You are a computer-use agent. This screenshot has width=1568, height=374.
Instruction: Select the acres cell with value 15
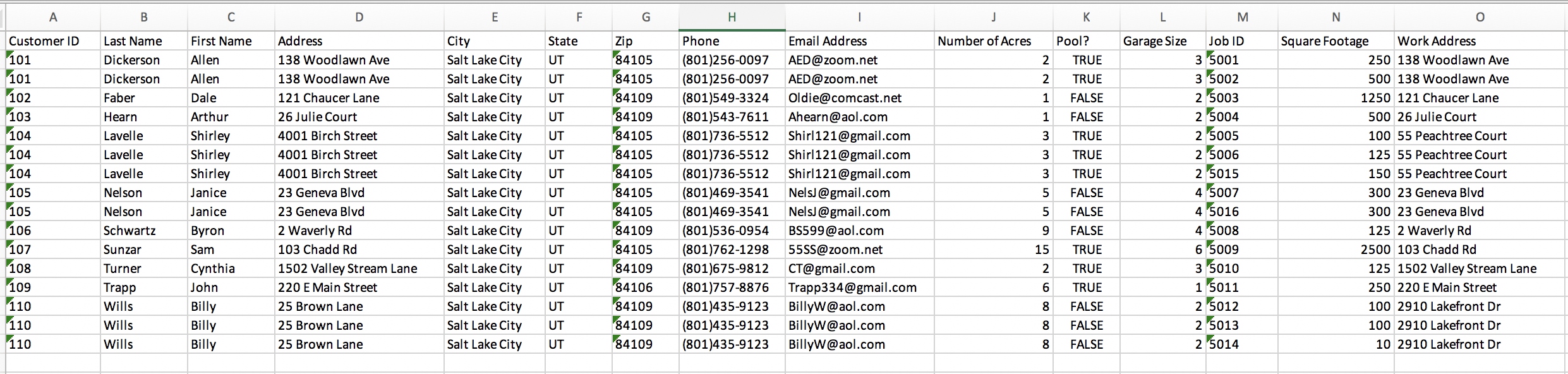point(994,250)
